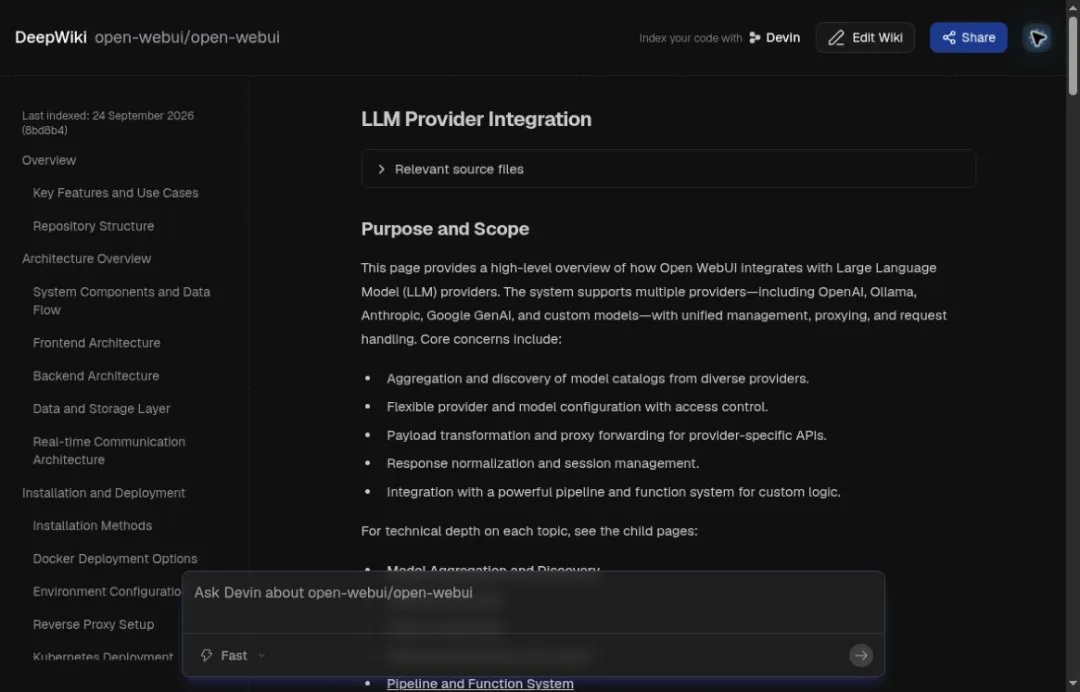Navigate to Key Features and Use Cases

coord(116,193)
